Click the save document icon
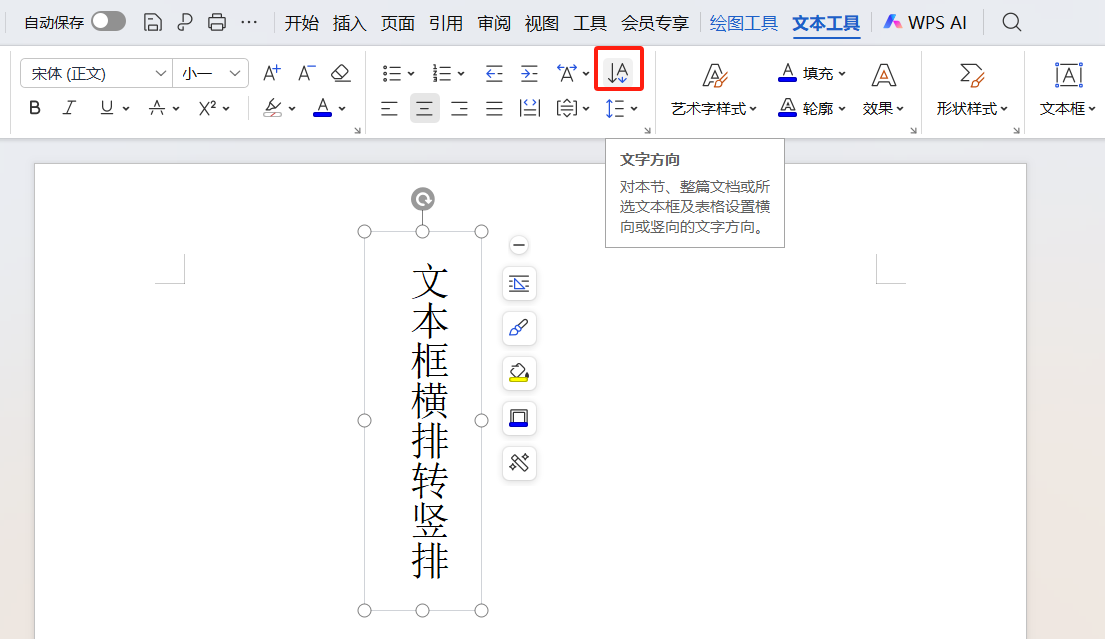 point(152,21)
